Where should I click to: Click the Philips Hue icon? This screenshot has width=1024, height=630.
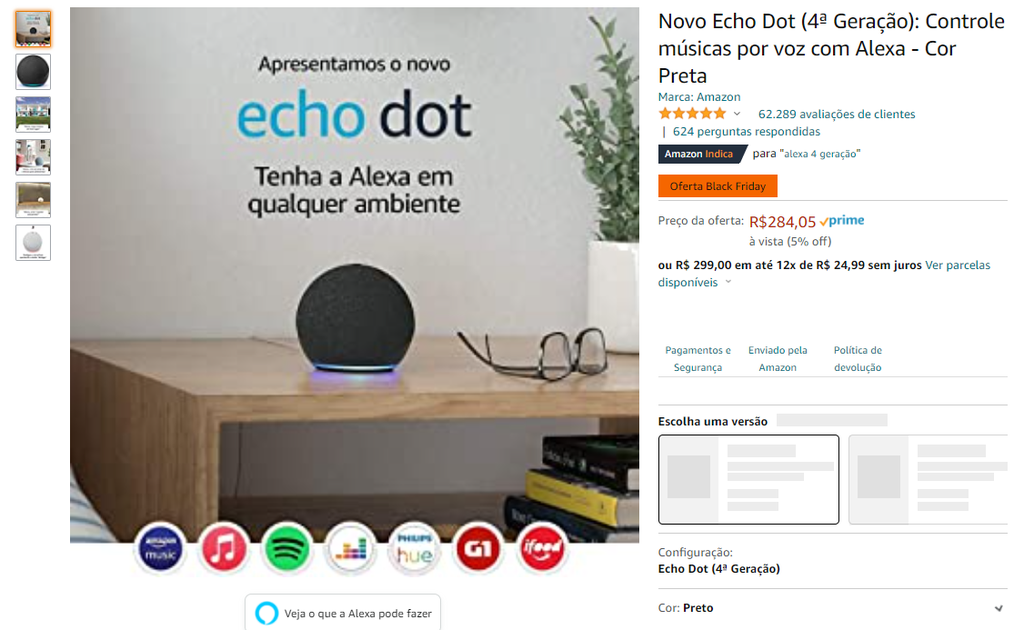414,548
